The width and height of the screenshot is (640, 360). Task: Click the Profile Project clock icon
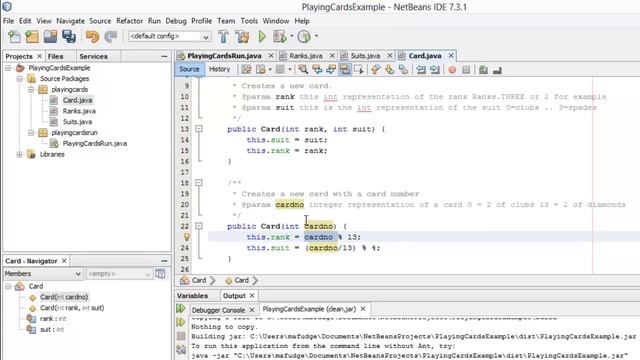pos(304,37)
